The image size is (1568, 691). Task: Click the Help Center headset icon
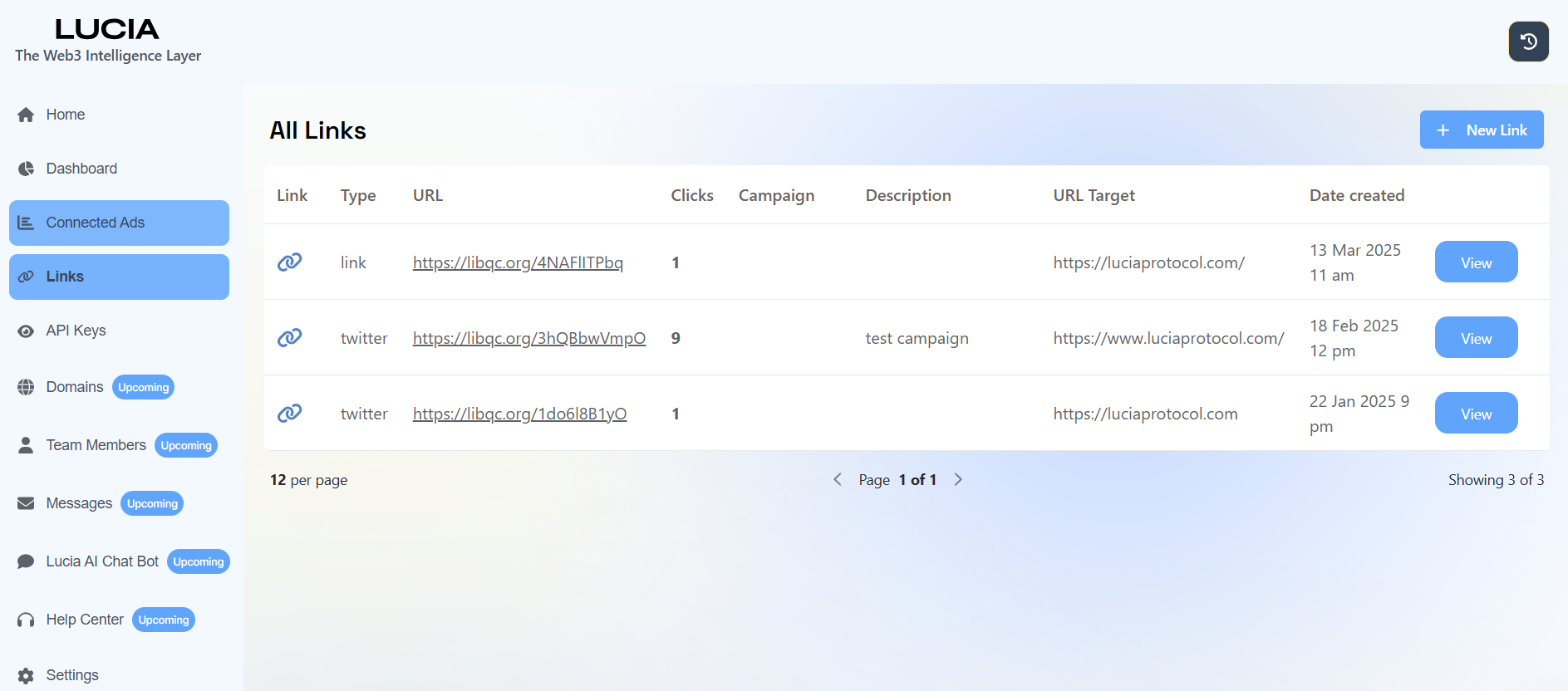pyautogui.click(x=26, y=620)
